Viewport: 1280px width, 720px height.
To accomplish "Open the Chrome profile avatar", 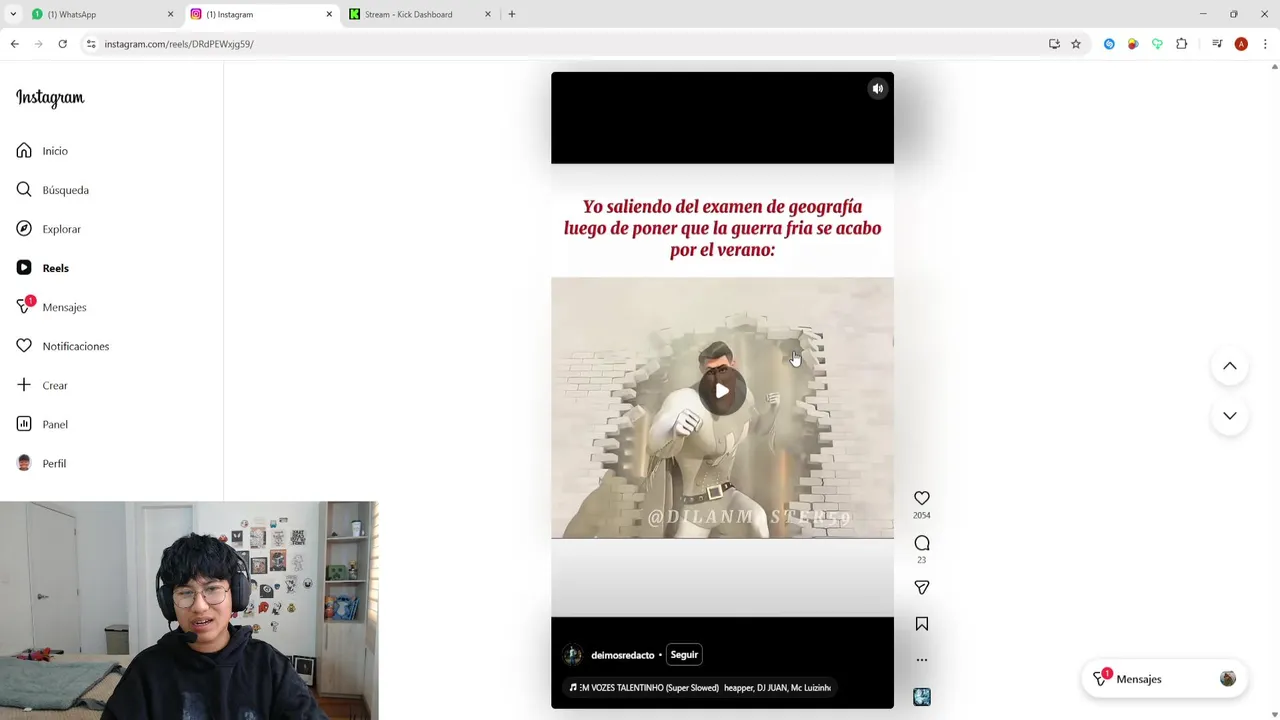I will pyautogui.click(x=1241, y=44).
